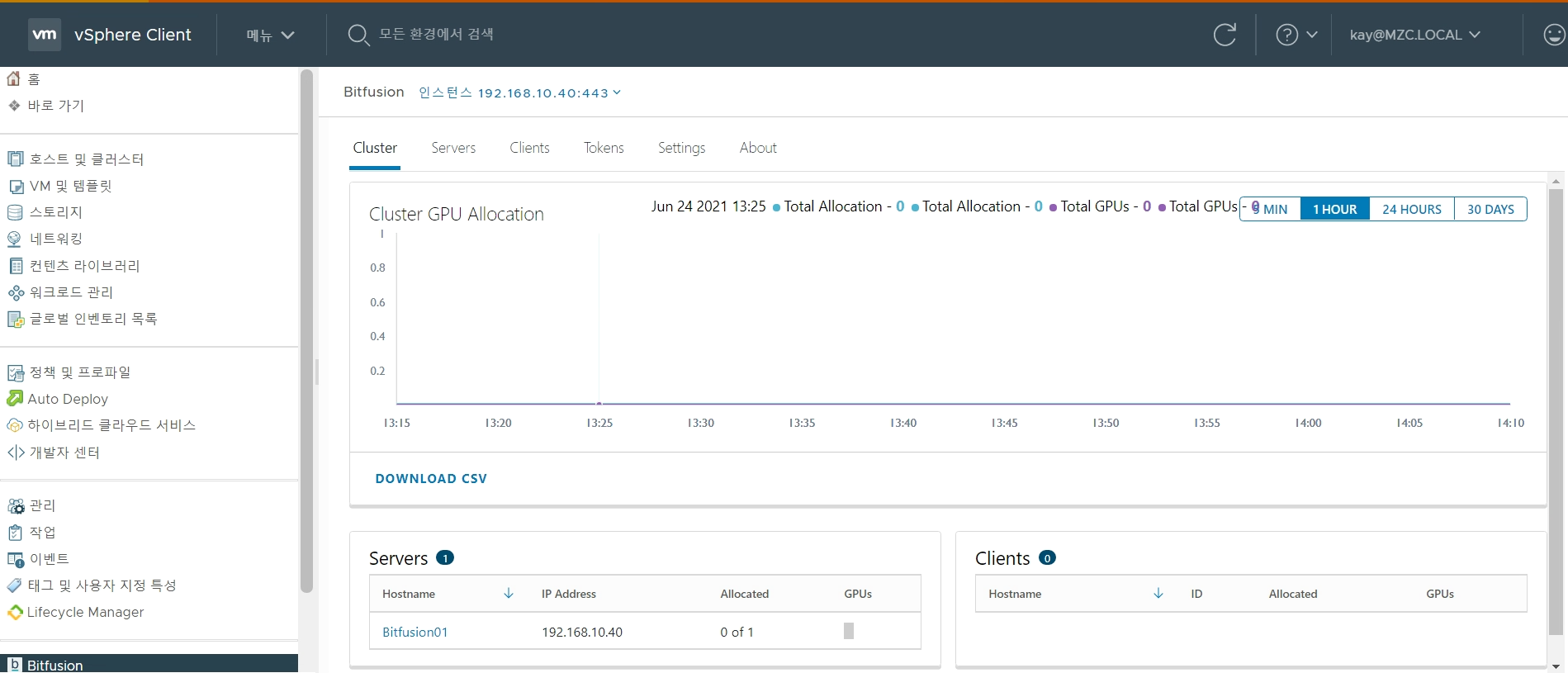Click the vm logo icon
Image resolution: width=1568 pixels, height=673 pixels.
(45, 35)
